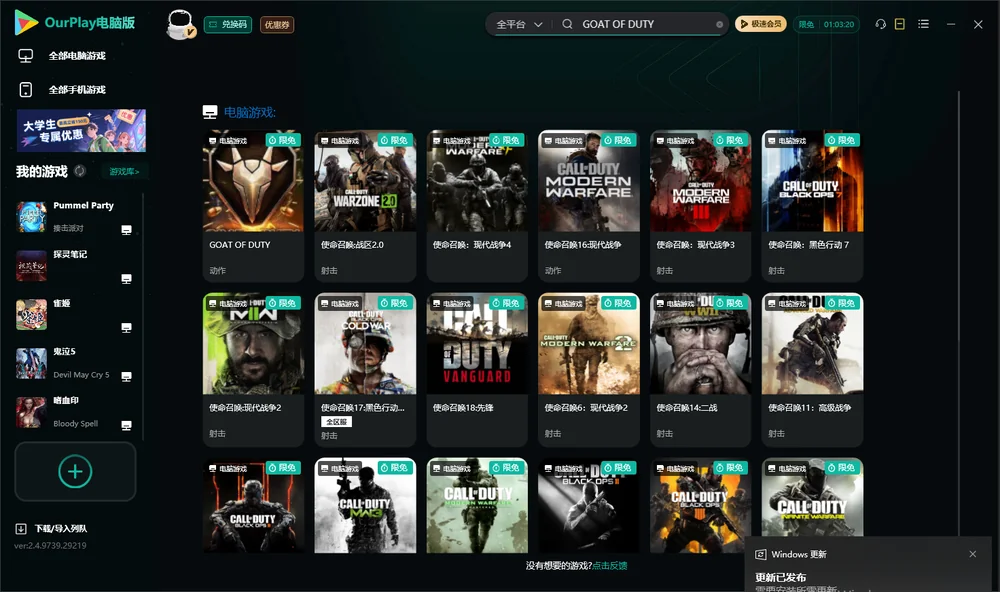Open the GOAT OF DUTY game card

coord(253,205)
